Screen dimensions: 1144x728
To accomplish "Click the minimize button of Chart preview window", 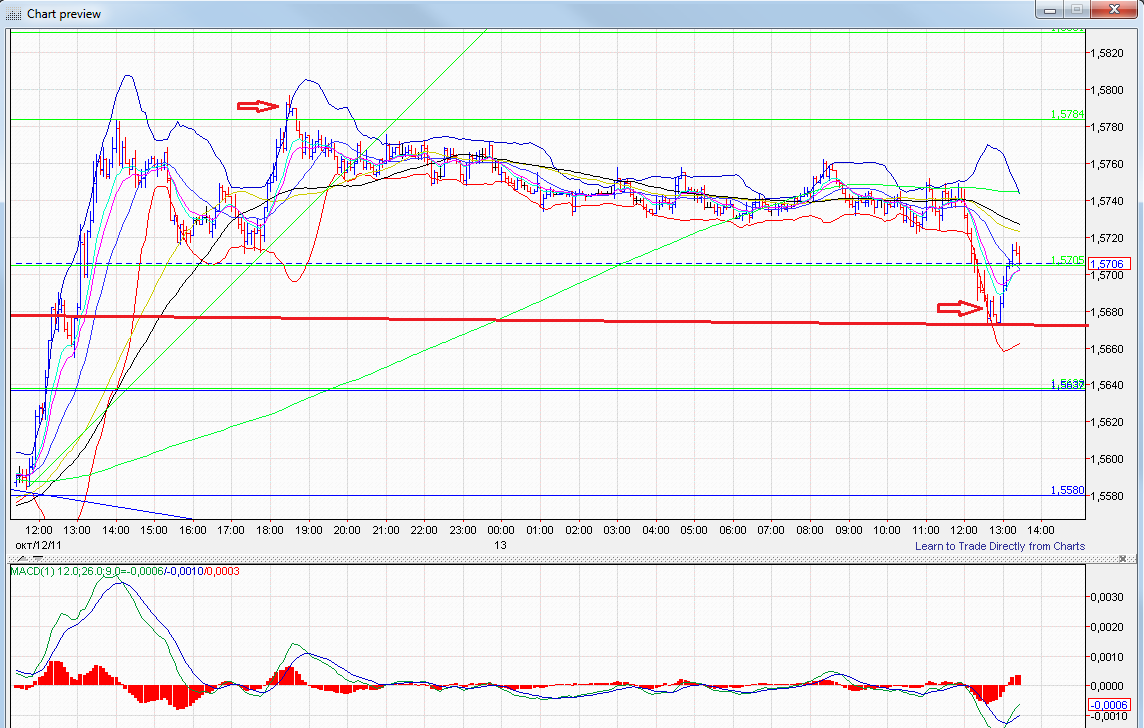I will point(1048,11).
